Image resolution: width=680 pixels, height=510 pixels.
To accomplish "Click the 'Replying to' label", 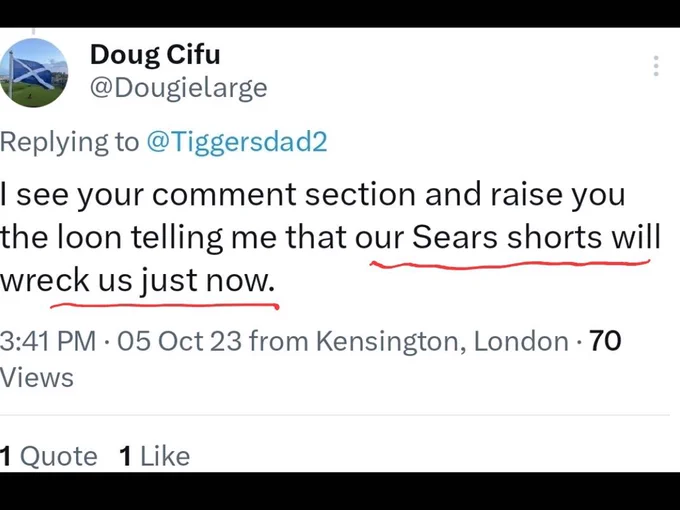I will pyautogui.click(x=69, y=142).
